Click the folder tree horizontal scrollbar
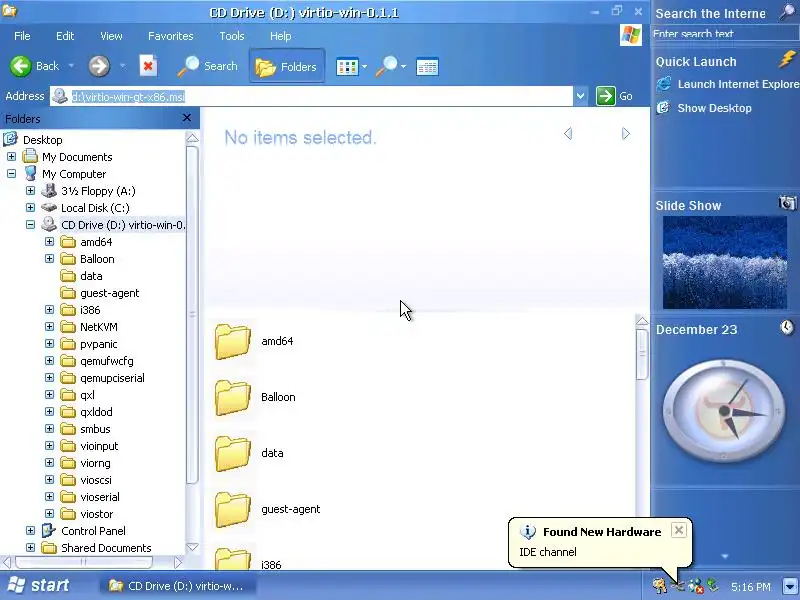 84,562
